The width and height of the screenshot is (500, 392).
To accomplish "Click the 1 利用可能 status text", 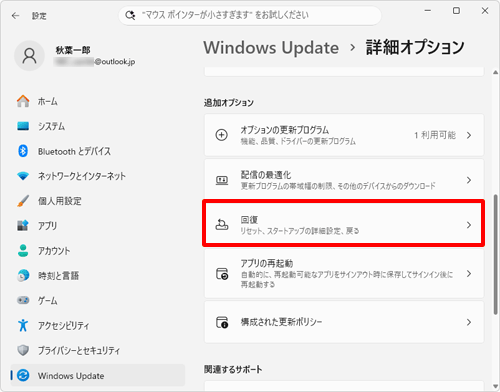I will 435,135.
